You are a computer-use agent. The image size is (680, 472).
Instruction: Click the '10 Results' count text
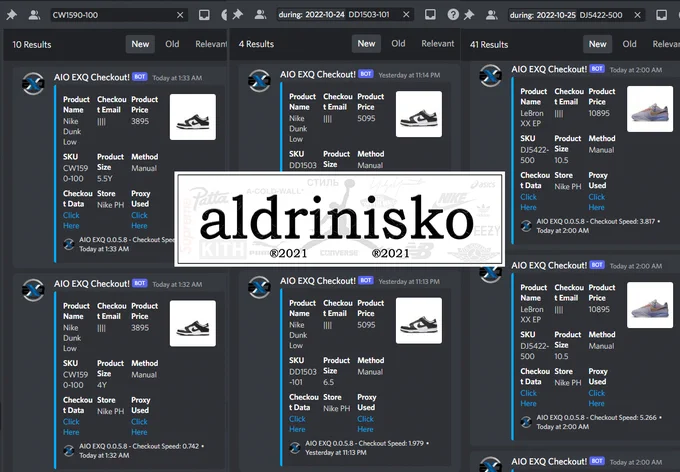click(x=32, y=45)
